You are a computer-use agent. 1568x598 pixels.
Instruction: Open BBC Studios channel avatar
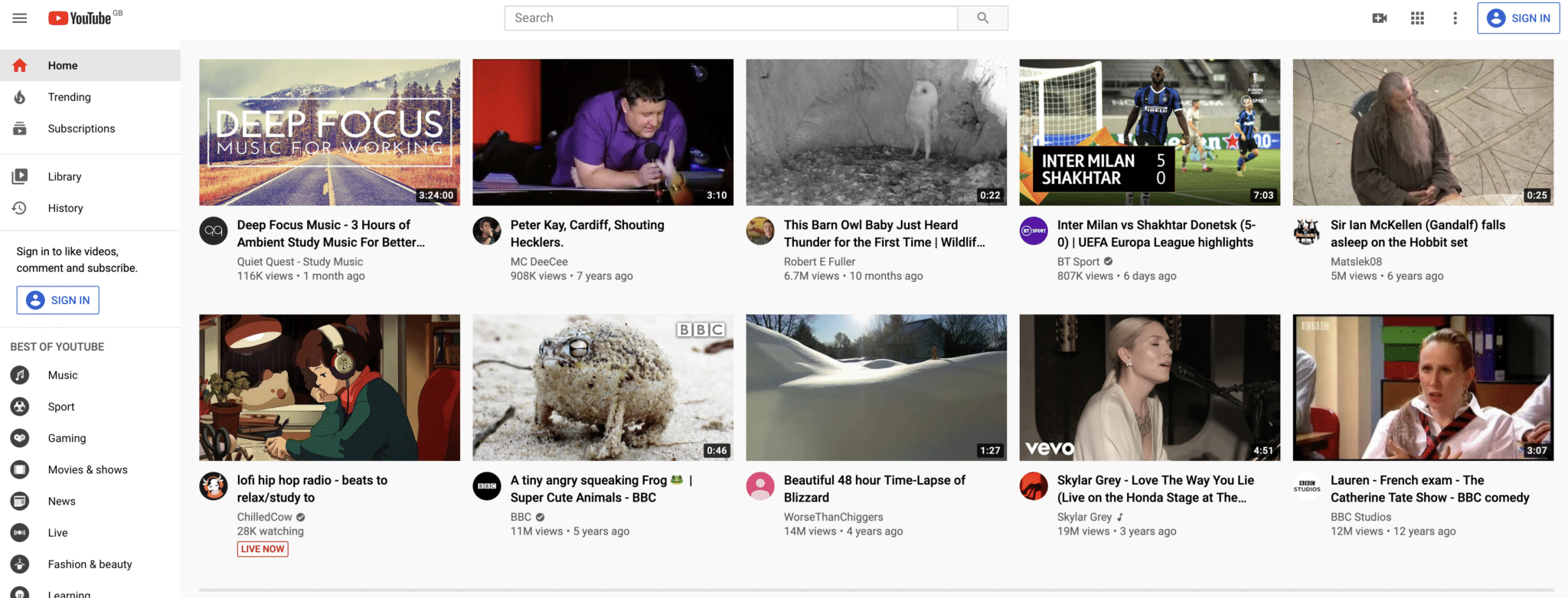point(1307,485)
